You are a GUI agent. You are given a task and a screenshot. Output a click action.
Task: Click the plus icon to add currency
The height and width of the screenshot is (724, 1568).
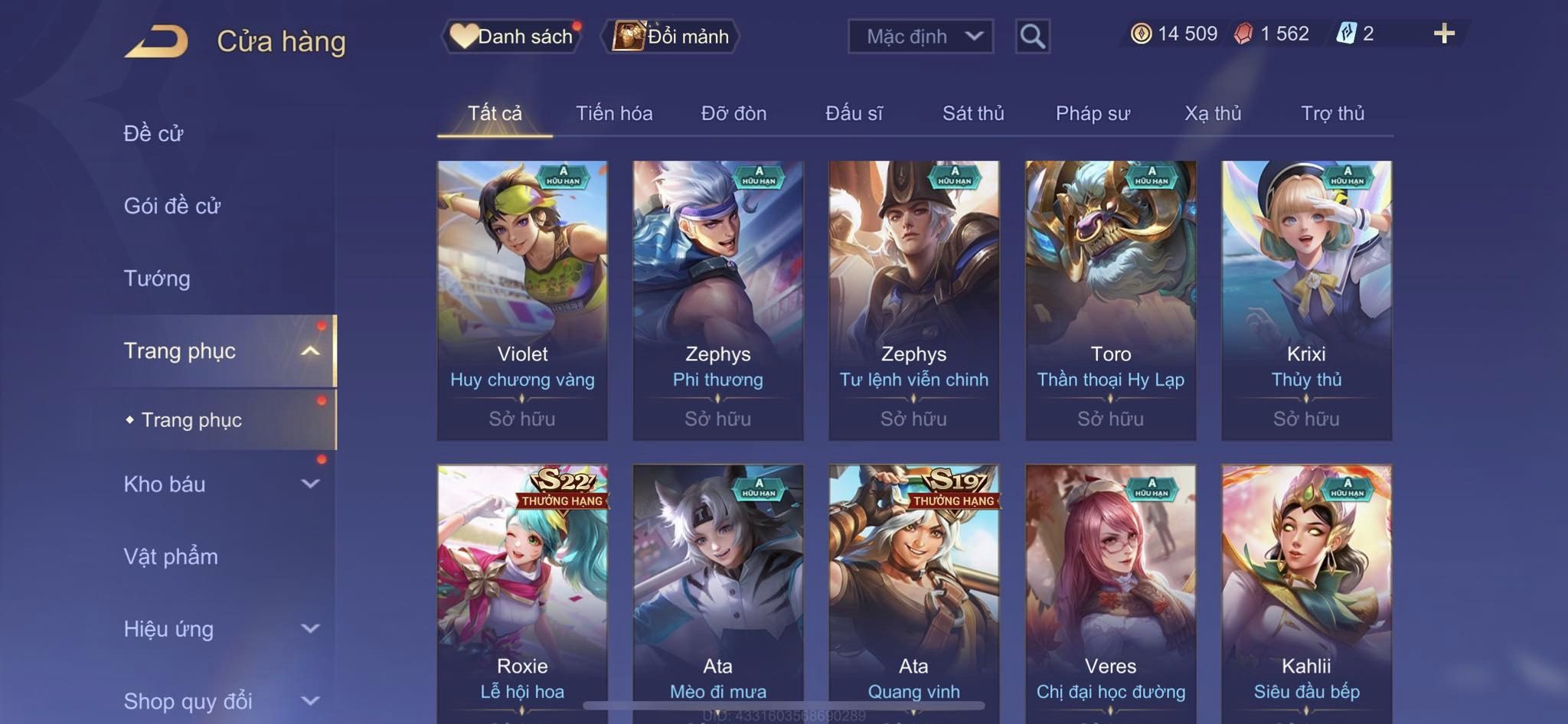[1444, 34]
